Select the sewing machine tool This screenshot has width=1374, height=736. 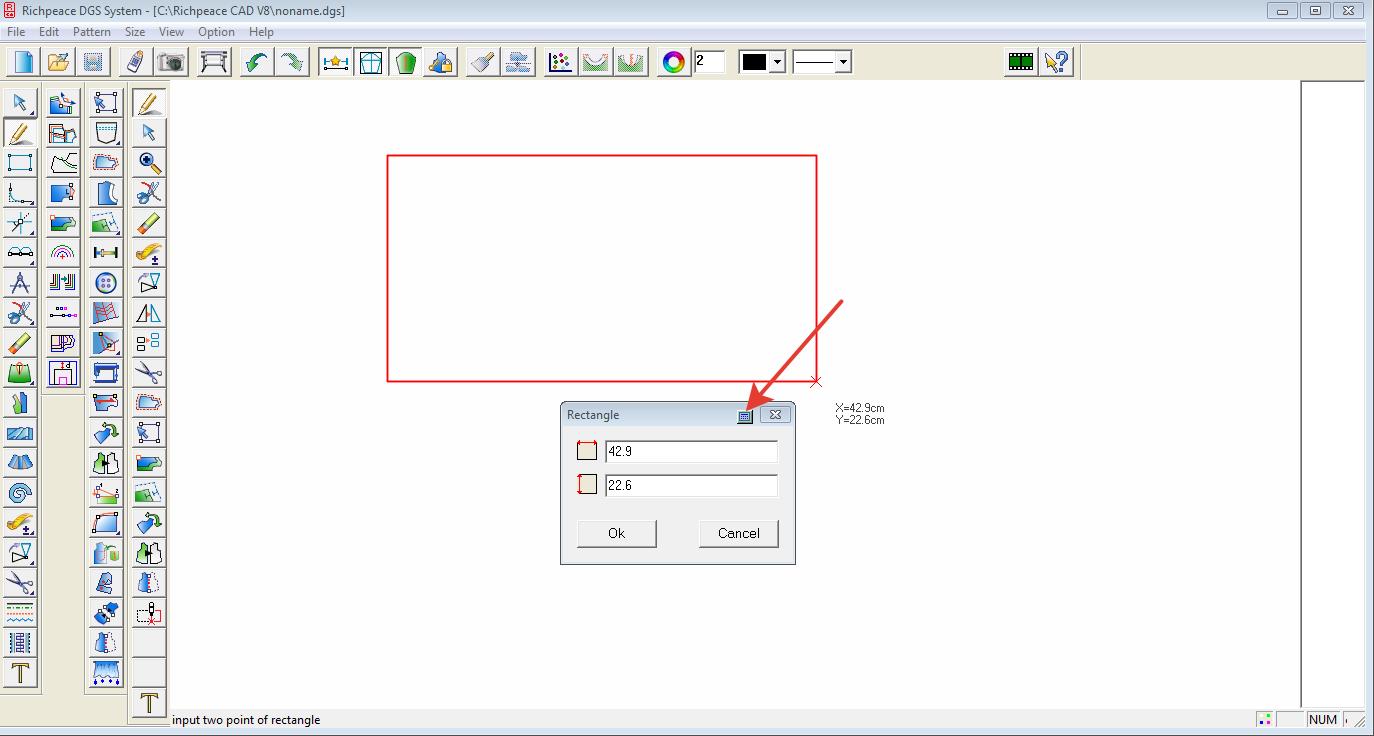[x=106, y=372]
